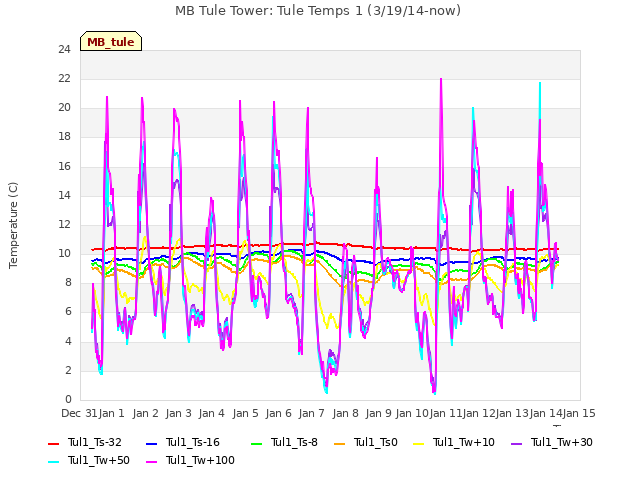
Task: Click the red Tul1_Ts-32 legend swatch
Action: (x=54, y=443)
